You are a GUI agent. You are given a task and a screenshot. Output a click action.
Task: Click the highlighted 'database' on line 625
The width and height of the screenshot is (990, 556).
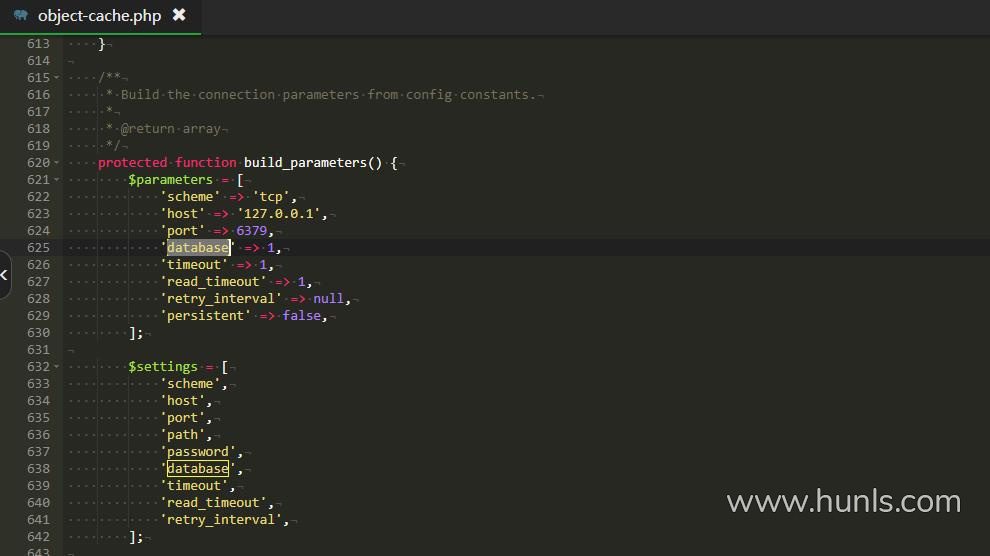[198, 247]
